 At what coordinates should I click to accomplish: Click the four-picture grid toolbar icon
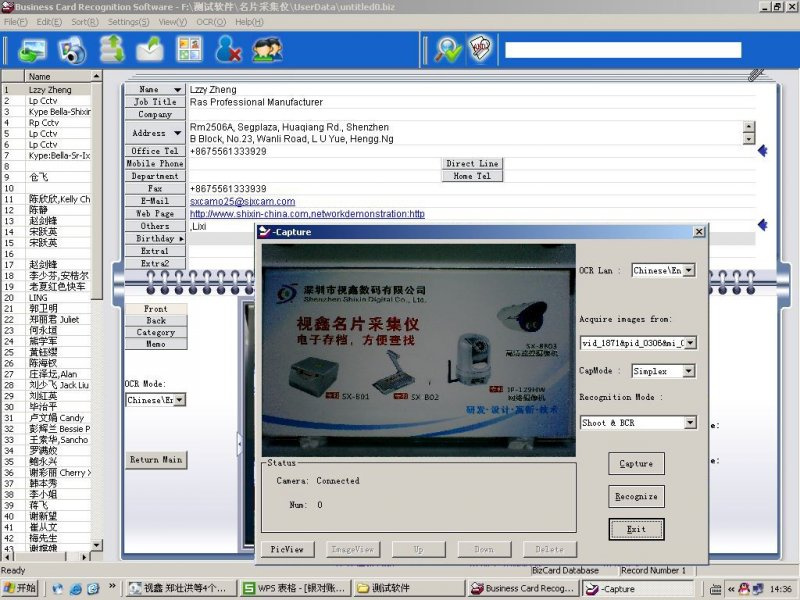(x=189, y=49)
